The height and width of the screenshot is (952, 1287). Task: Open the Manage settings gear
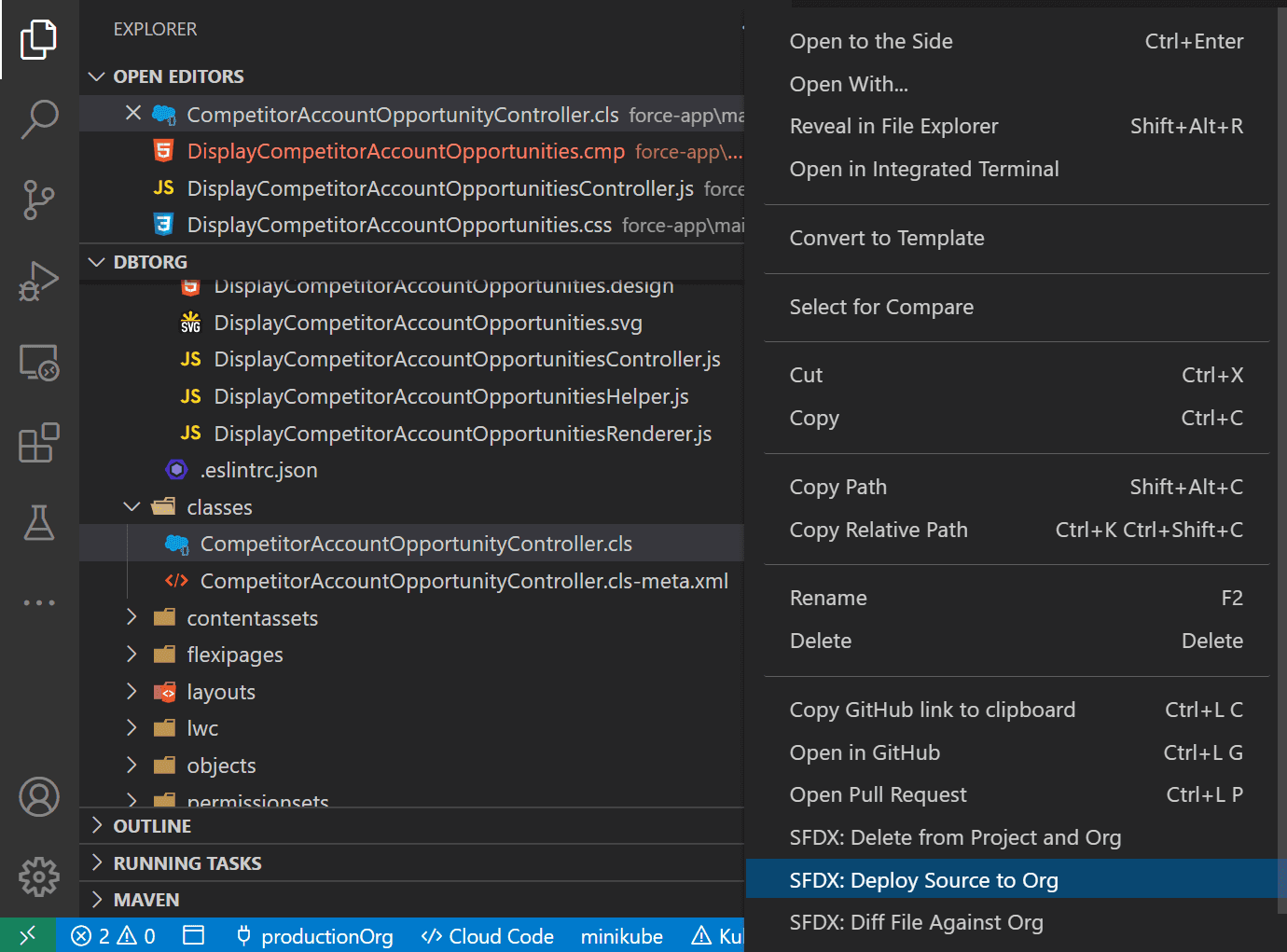click(39, 876)
